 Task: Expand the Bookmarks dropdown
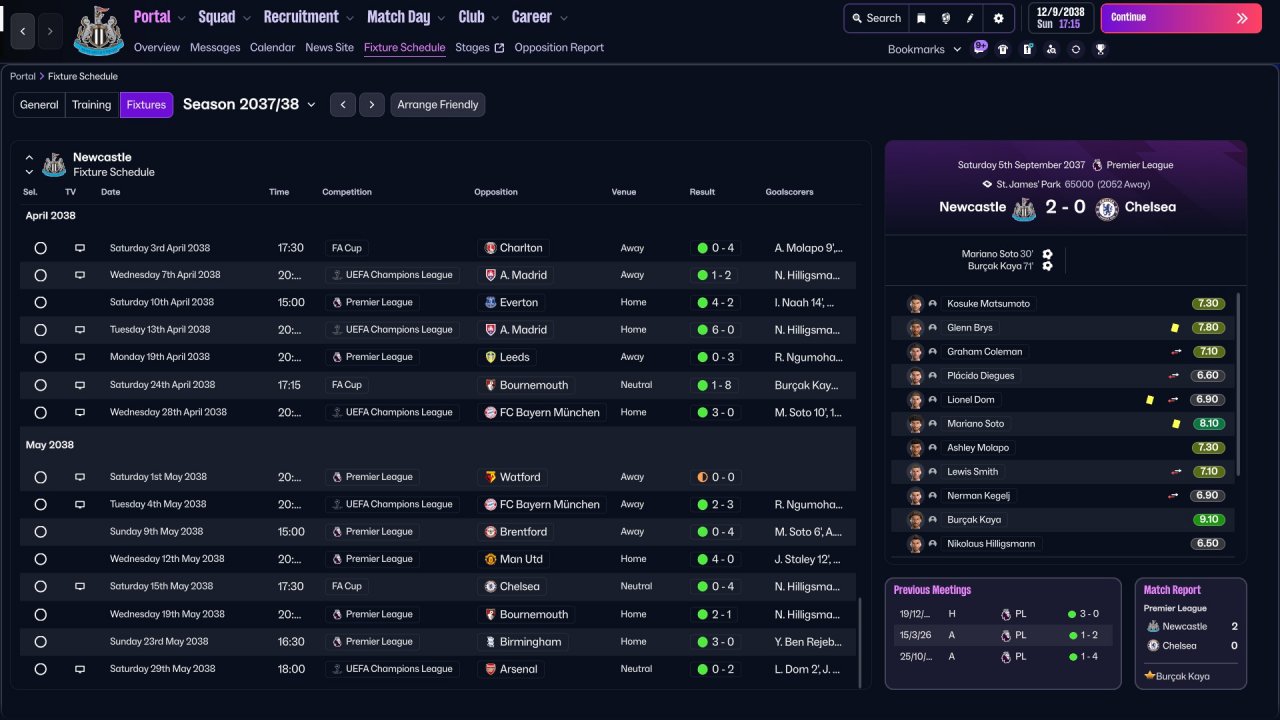pos(957,49)
